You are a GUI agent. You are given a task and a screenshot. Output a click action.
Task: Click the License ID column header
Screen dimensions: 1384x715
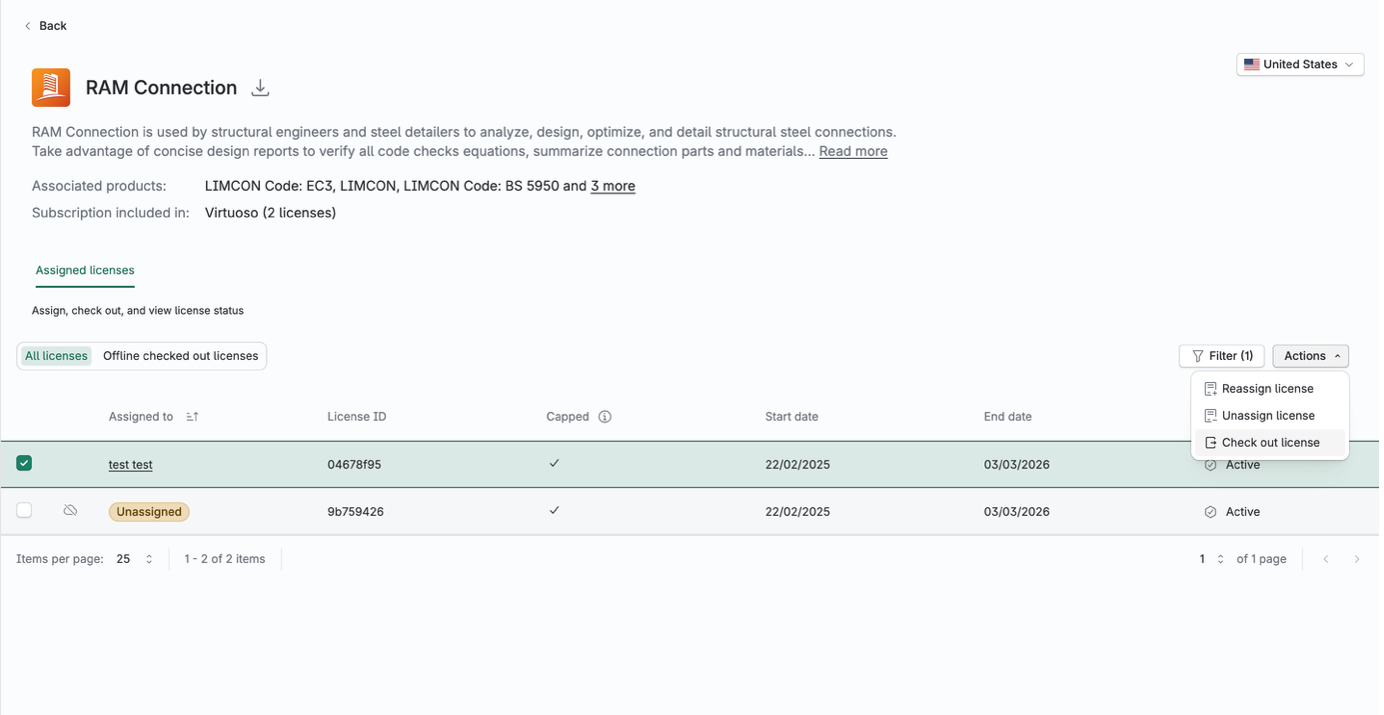coord(357,417)
